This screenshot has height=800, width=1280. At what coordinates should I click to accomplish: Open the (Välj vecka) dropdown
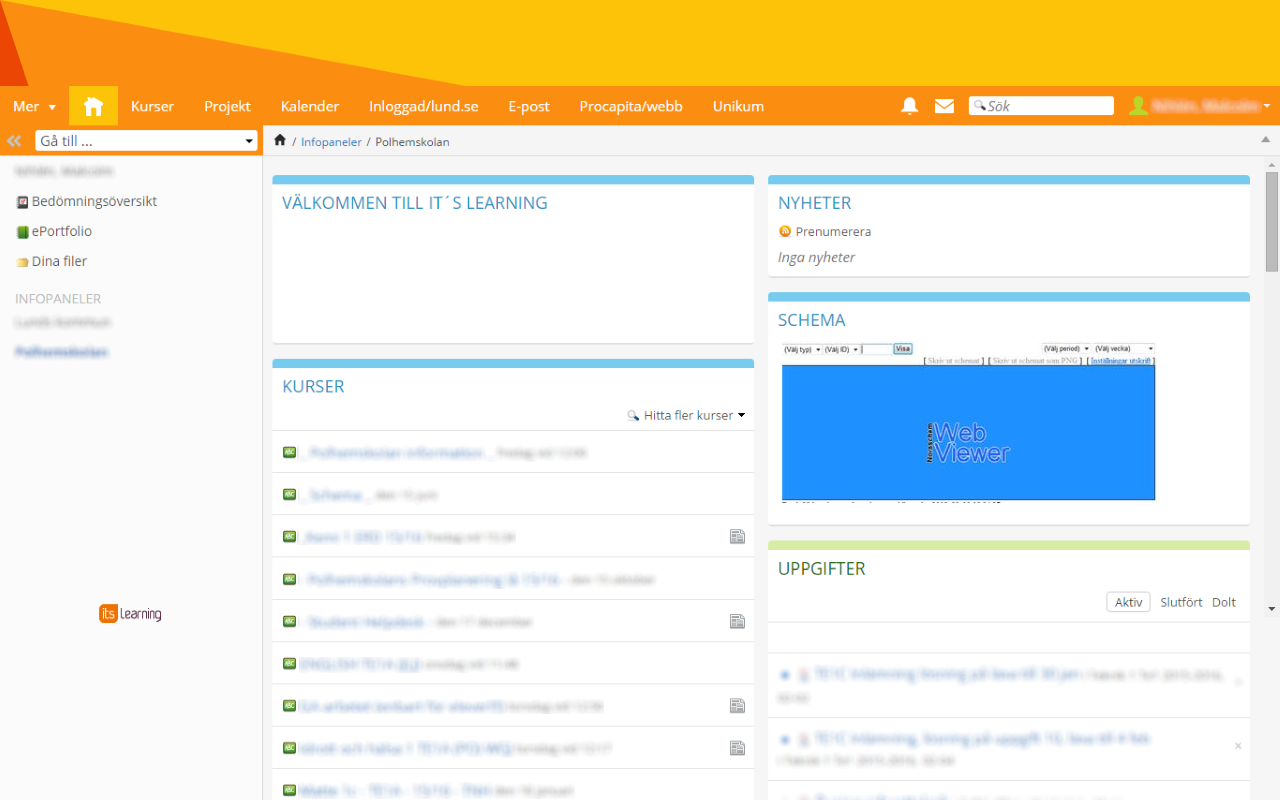click(x=1124, y=349)
